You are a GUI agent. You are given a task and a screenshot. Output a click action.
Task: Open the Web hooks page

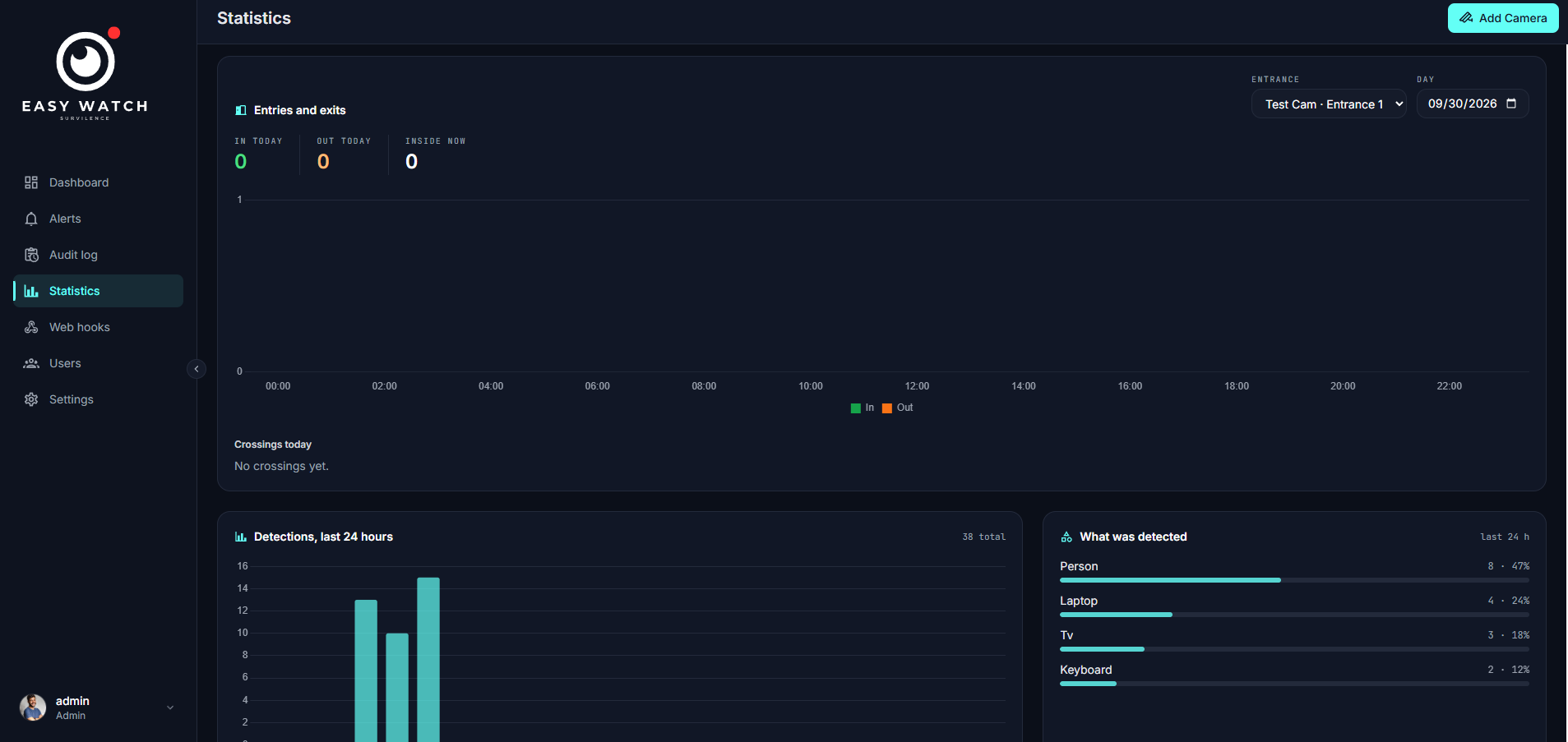98,327
